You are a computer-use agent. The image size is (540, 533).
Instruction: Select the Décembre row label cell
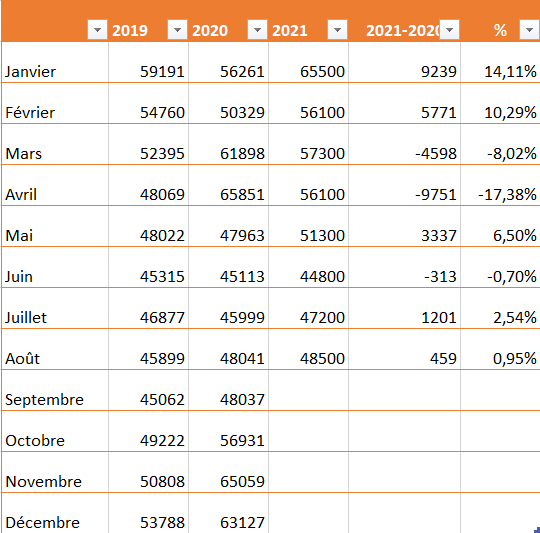coord(55,513)
